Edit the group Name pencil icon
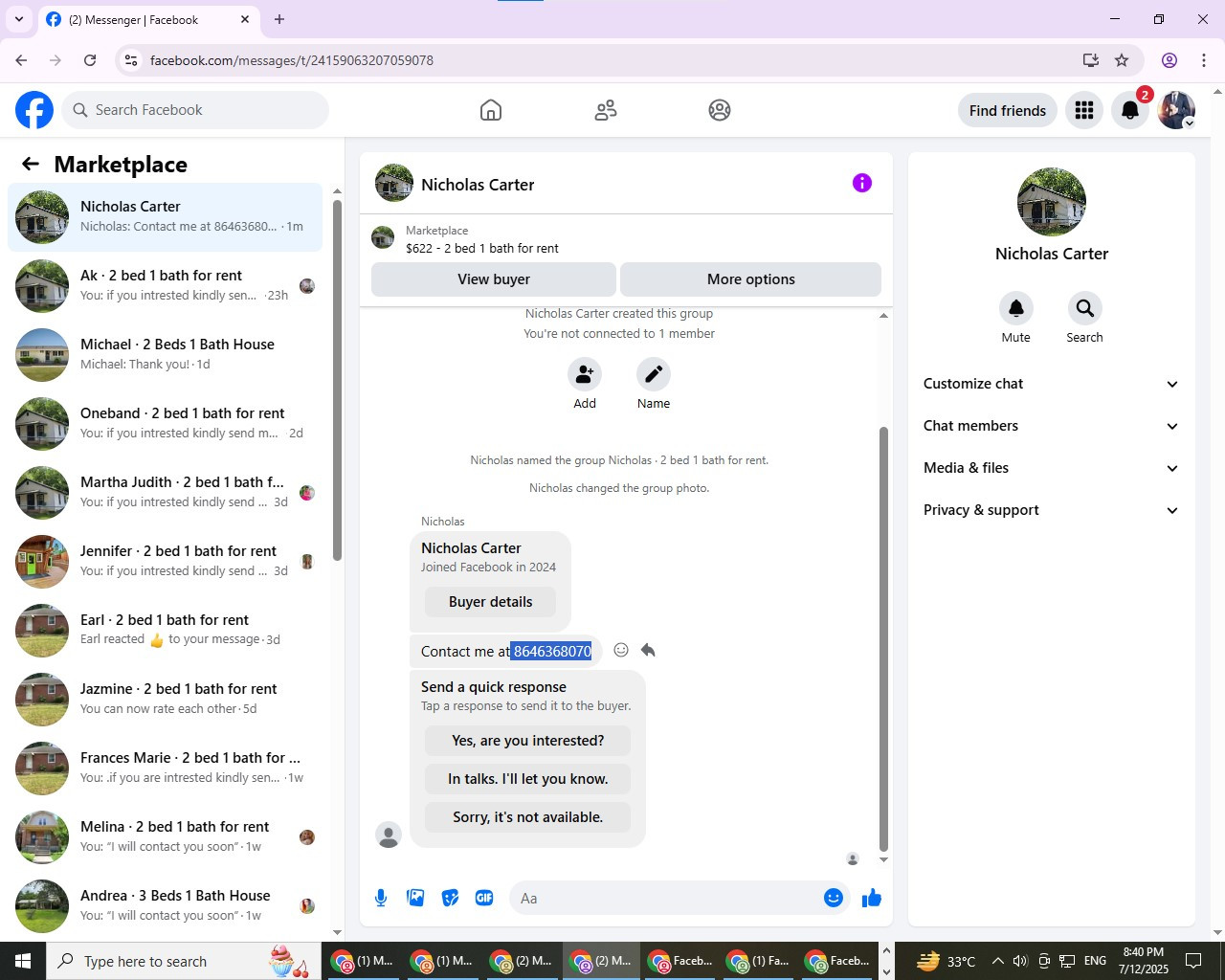The image size is (1225, 980). 654,374
